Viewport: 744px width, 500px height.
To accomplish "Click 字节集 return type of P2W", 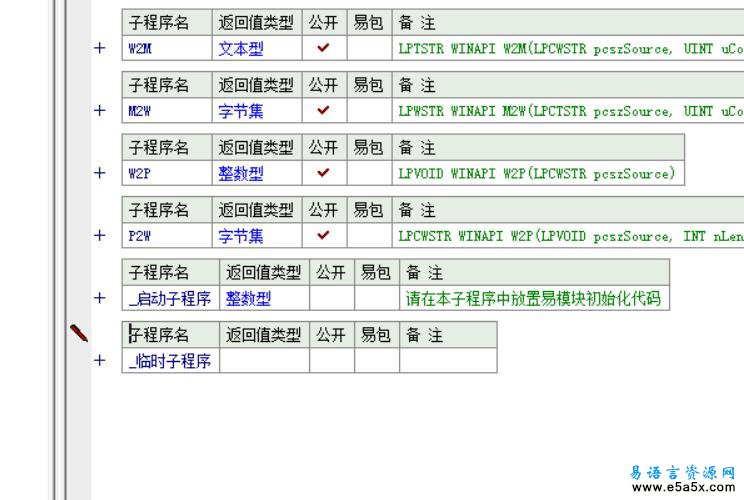I will [241, 236].
